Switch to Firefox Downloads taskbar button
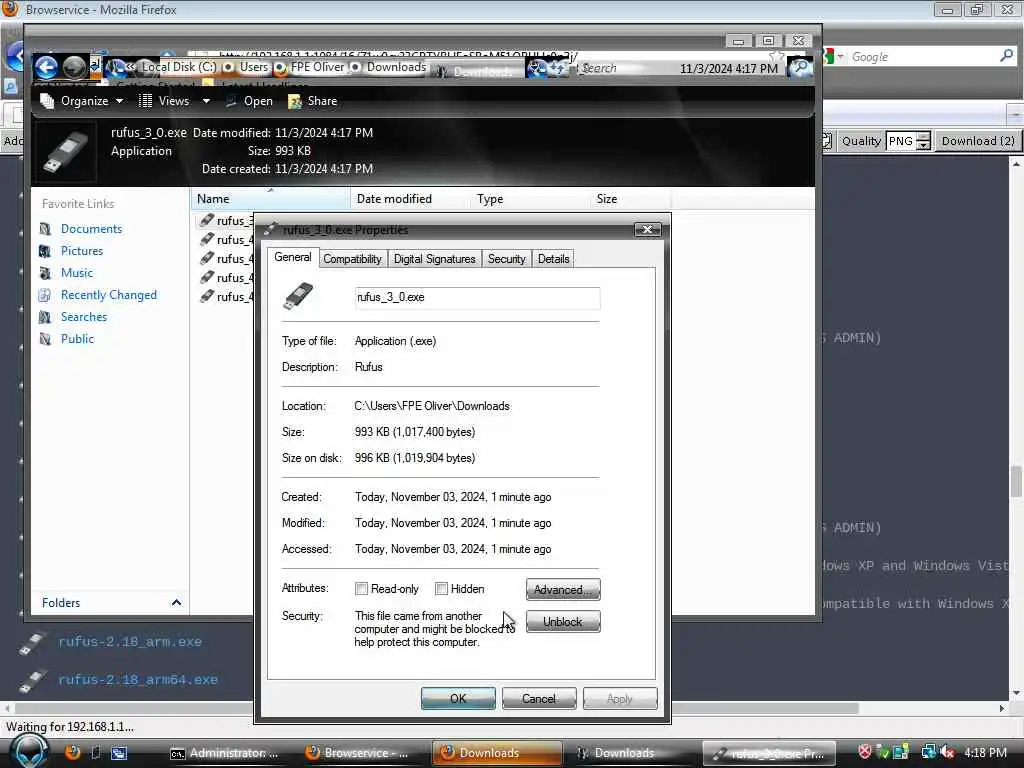The height and width of the screenshot is (768, 1024). [x=497, y=753]
